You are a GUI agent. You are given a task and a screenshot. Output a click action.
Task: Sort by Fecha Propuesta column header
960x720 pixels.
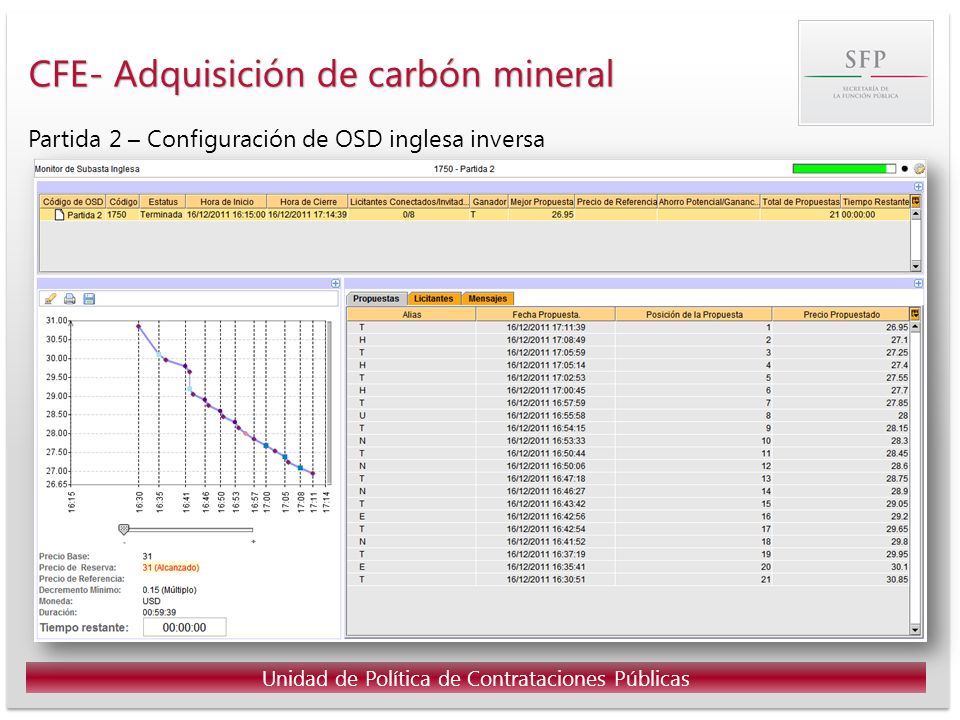click(546, 314)
